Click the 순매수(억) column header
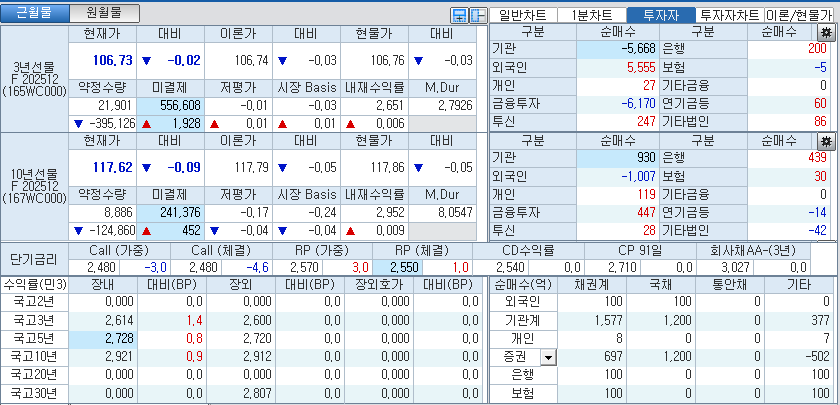The height and width of the screenshot is (405, 840). (519, 284)
